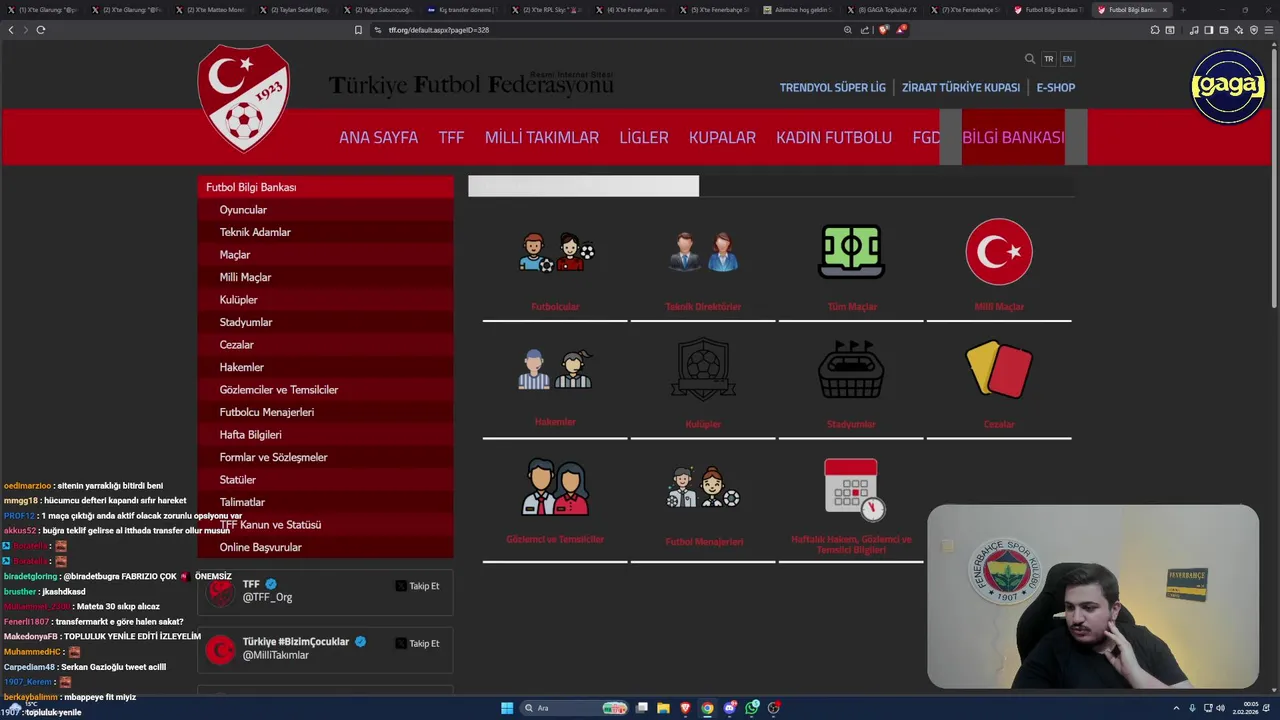Close the active Futbol Bilgi Bankası tab
Viewport: 1280px width, 720px height.
tap(1164, 10)
